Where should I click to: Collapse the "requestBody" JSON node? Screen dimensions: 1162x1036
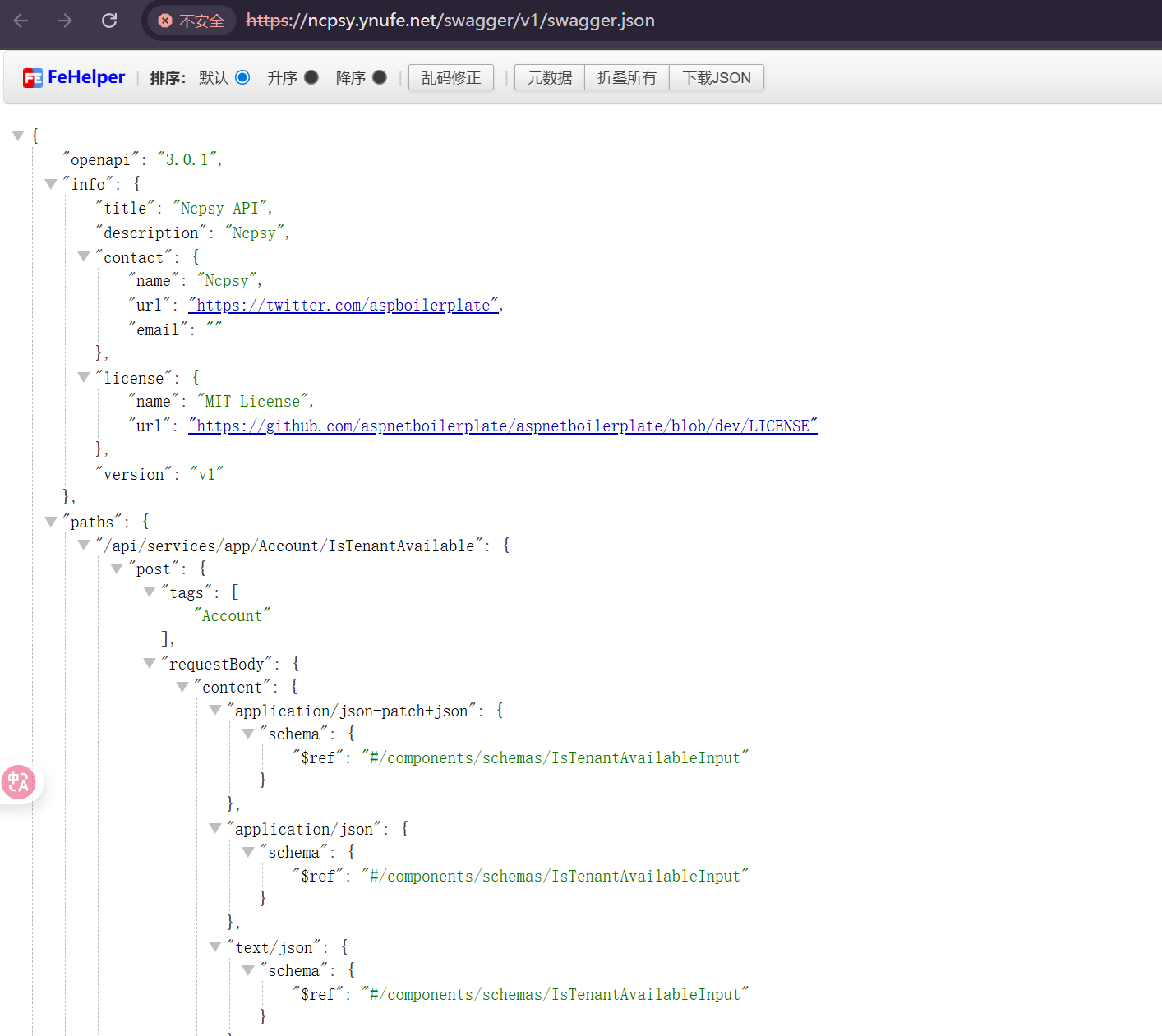(x=150, y=663)
